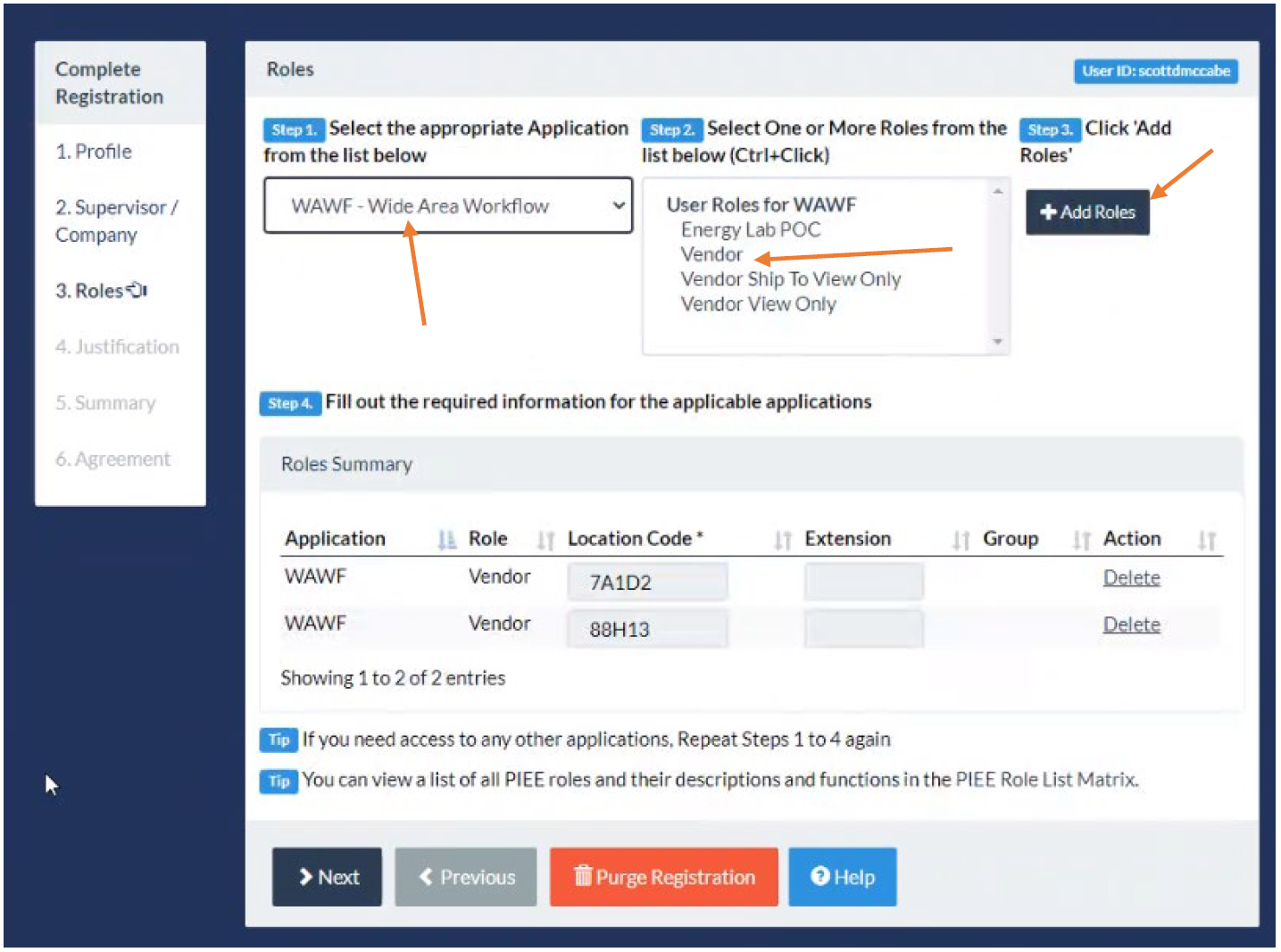This screenshot has height=952, width=1281.
Task: Delete the role with location code 88H13
Action: (x=1132, y=625)
